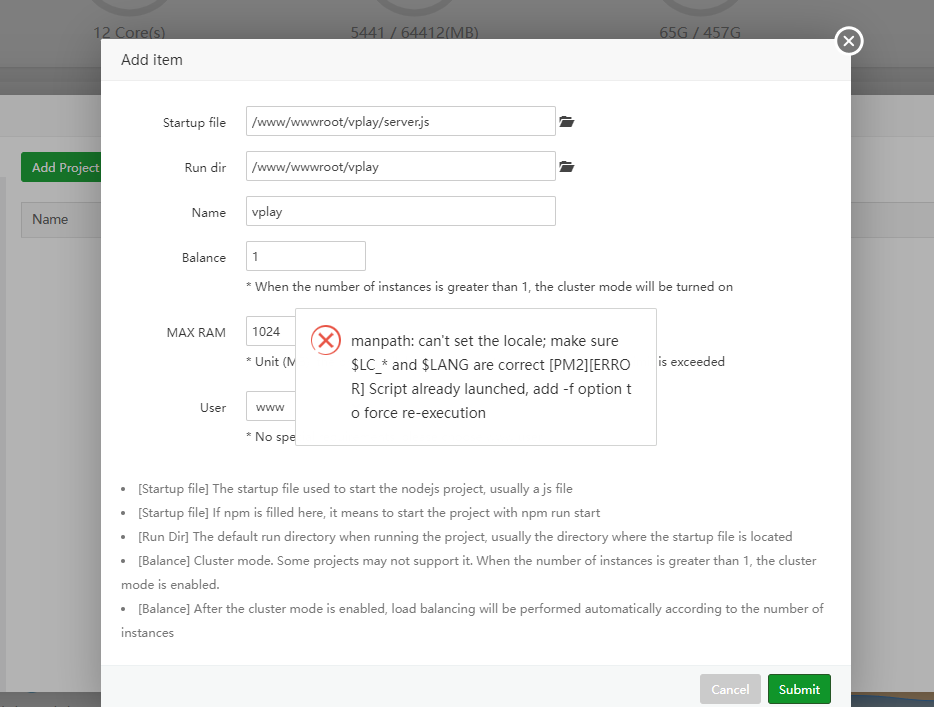Focus the MAX RAM input box
Viewport: 934px width, 707px height.
[x=270, y=331]
